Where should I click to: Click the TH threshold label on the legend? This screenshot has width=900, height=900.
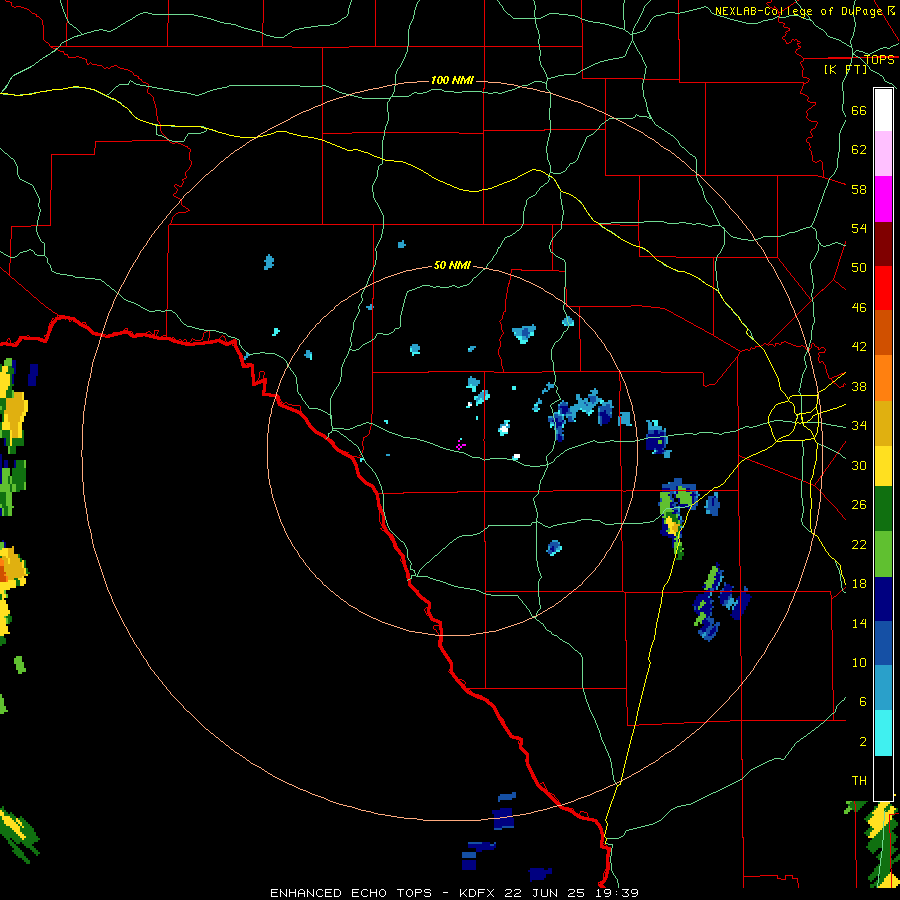(859, 781)
